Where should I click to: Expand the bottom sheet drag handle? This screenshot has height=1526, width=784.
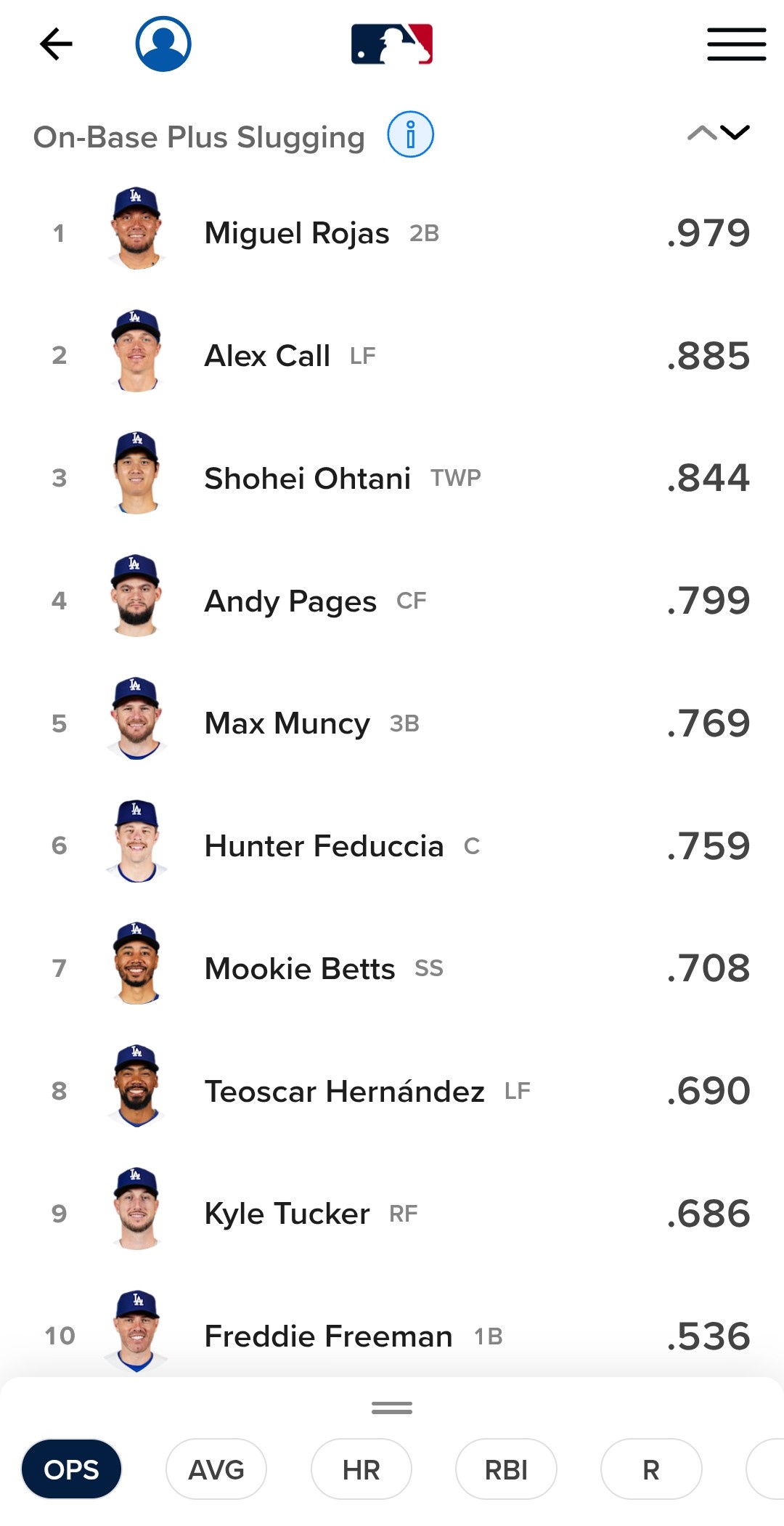click(x=392, y=1408)
